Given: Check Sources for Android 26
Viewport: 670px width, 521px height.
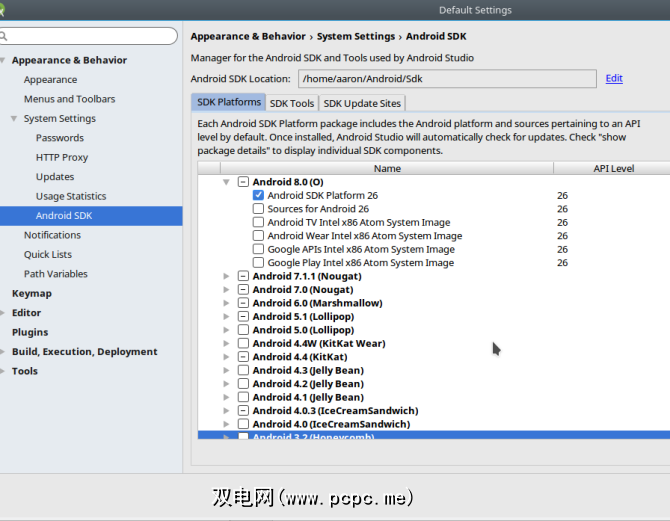Looking at the screenshot, I should click(x=258, y=209).
